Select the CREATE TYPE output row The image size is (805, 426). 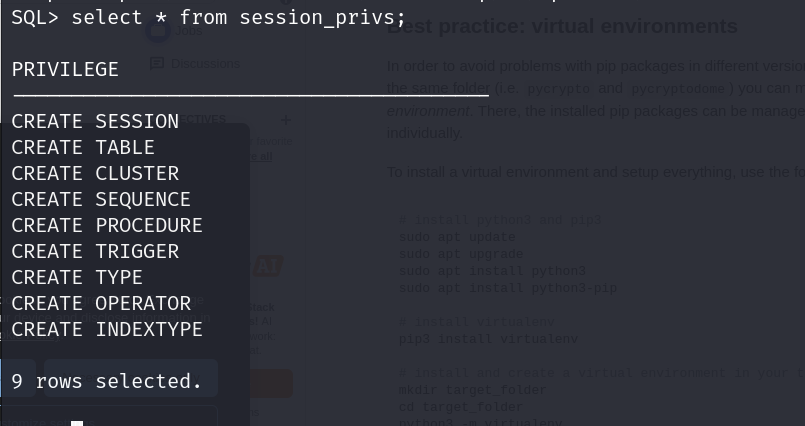[x=77, y=278]
